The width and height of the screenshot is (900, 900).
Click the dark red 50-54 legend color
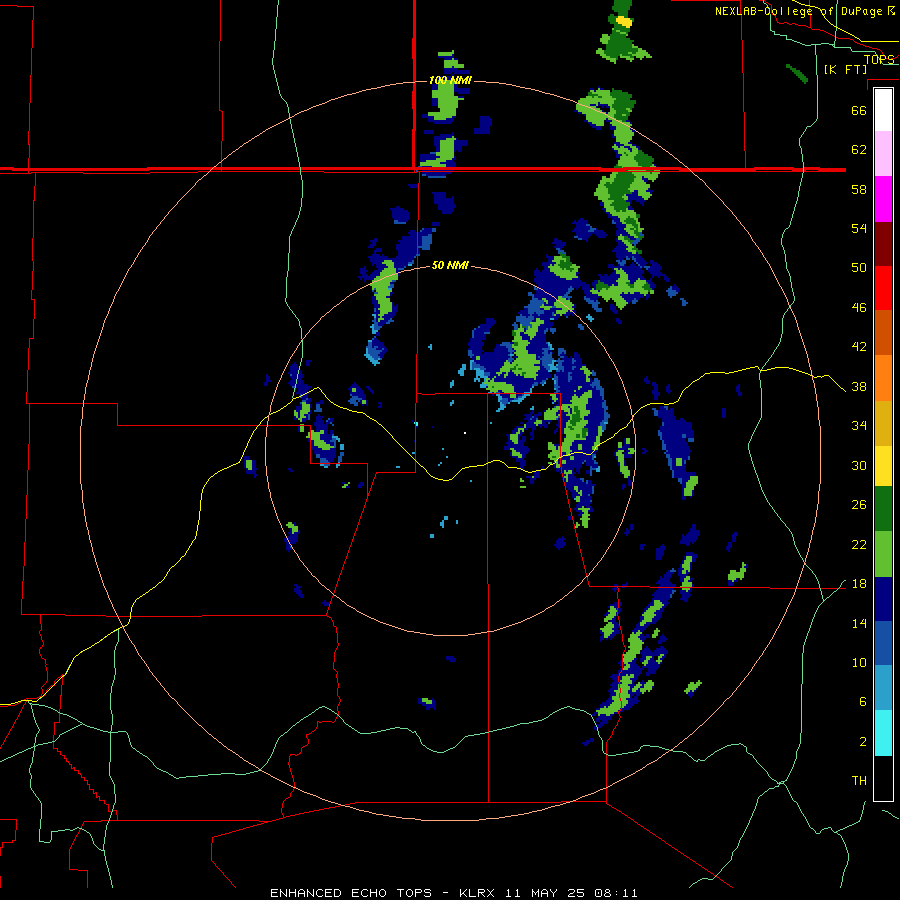(883, 243)
